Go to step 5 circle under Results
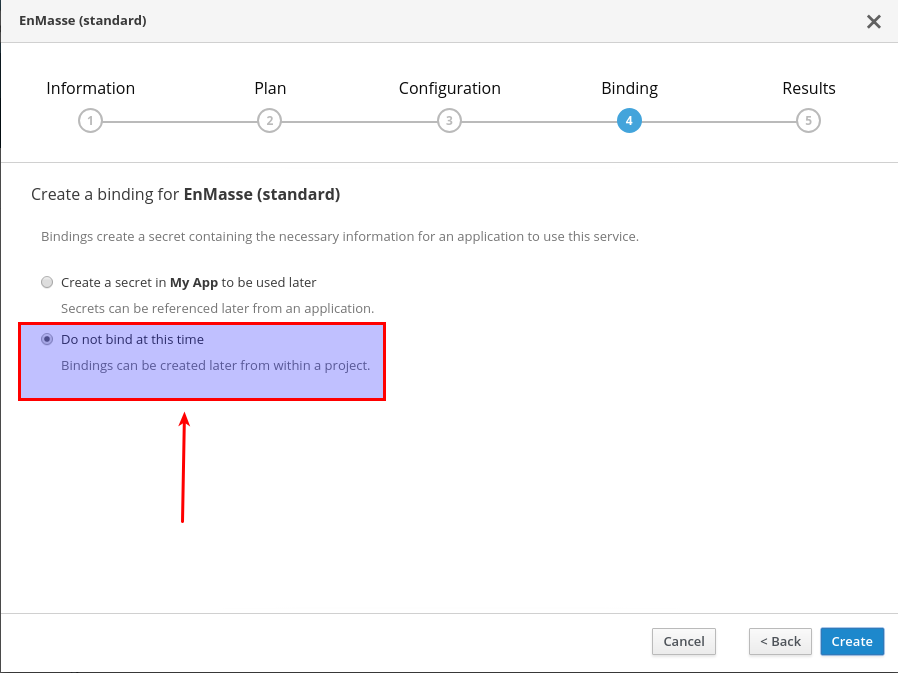This screenshot has width=898, height=673. 808,121
